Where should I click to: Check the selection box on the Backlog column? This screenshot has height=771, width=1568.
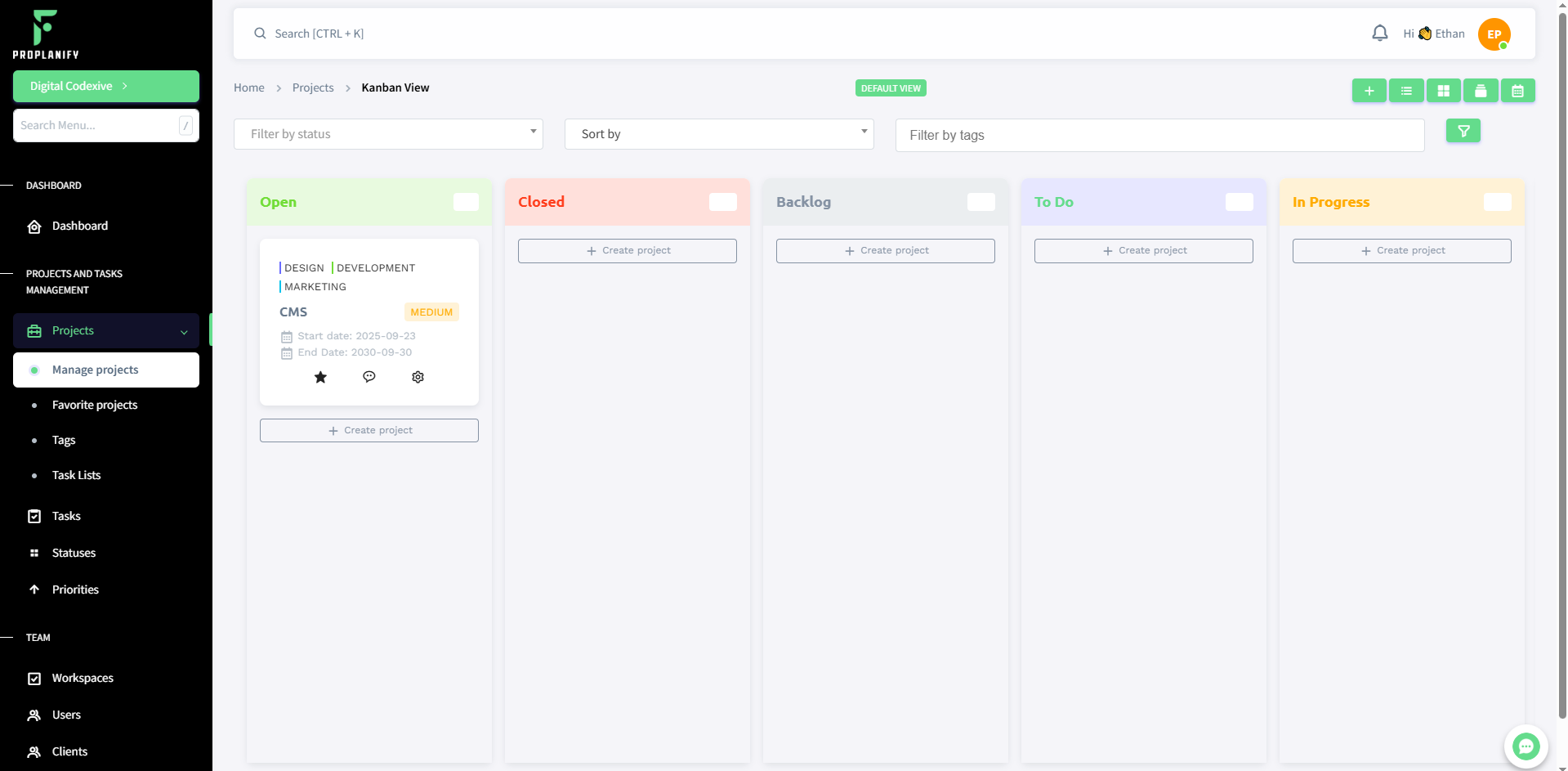pos(981,202)
